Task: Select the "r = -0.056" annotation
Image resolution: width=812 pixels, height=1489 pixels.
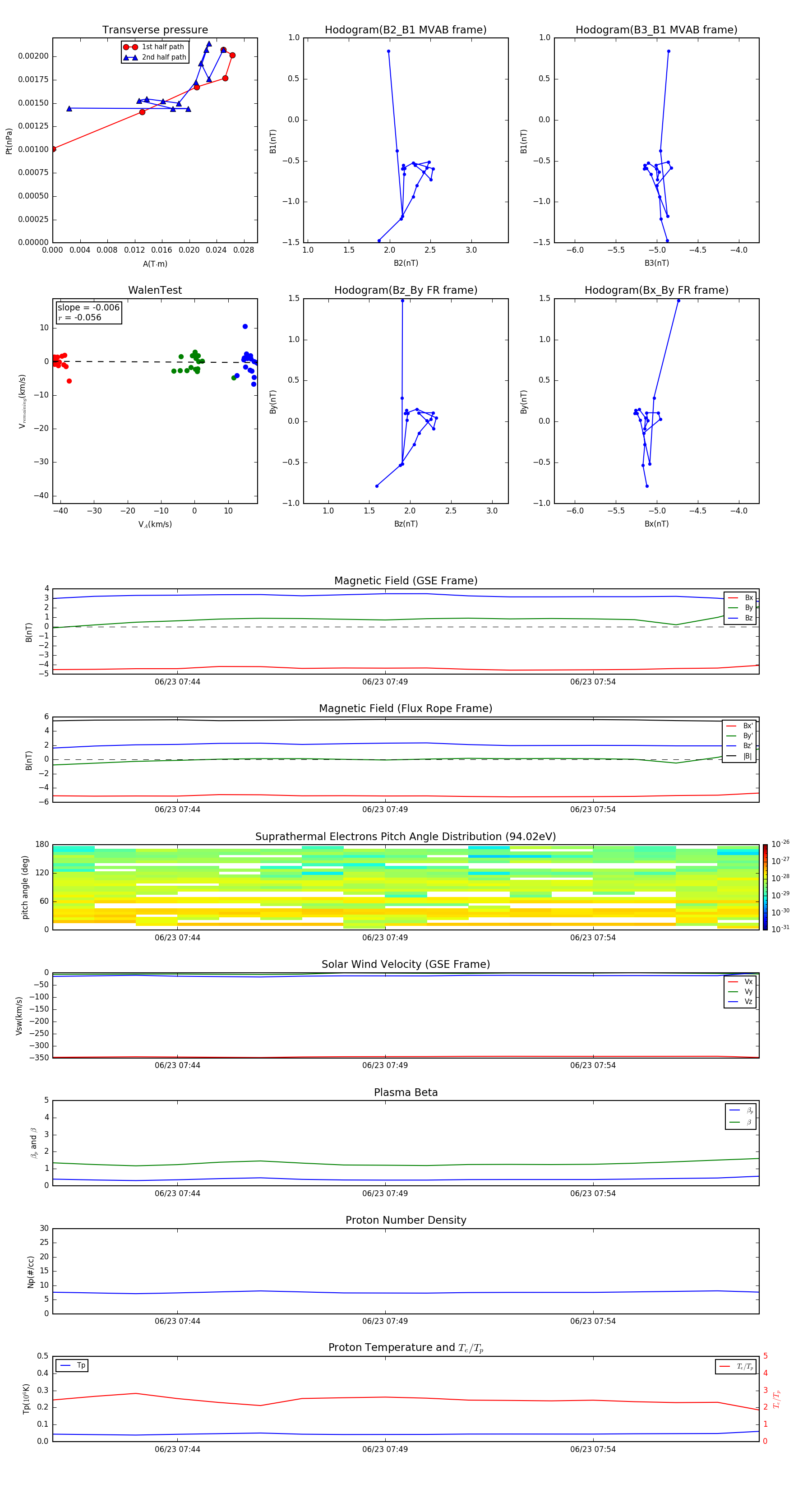Action: tap(80, 317)
